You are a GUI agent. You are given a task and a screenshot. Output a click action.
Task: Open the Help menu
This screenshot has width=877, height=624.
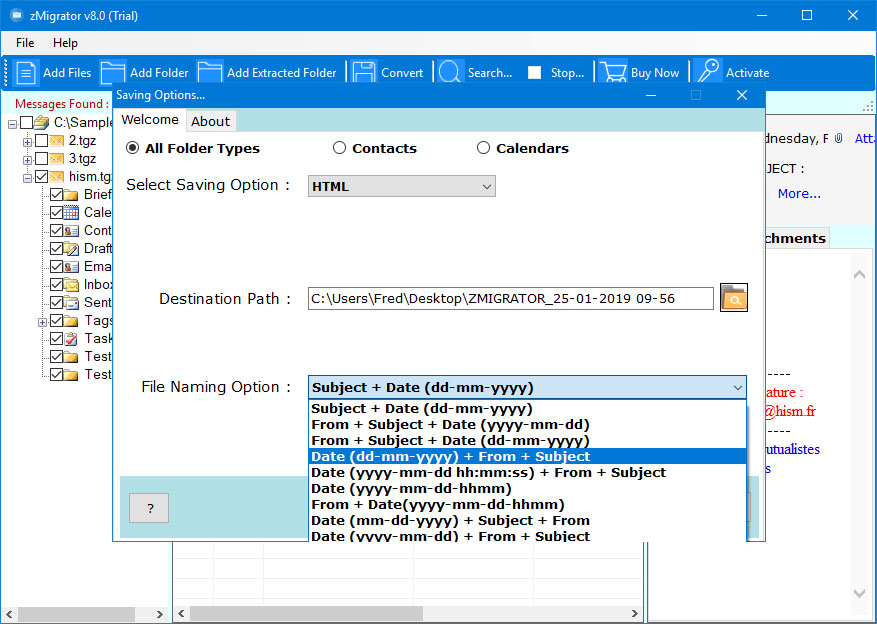coord(65,42)
